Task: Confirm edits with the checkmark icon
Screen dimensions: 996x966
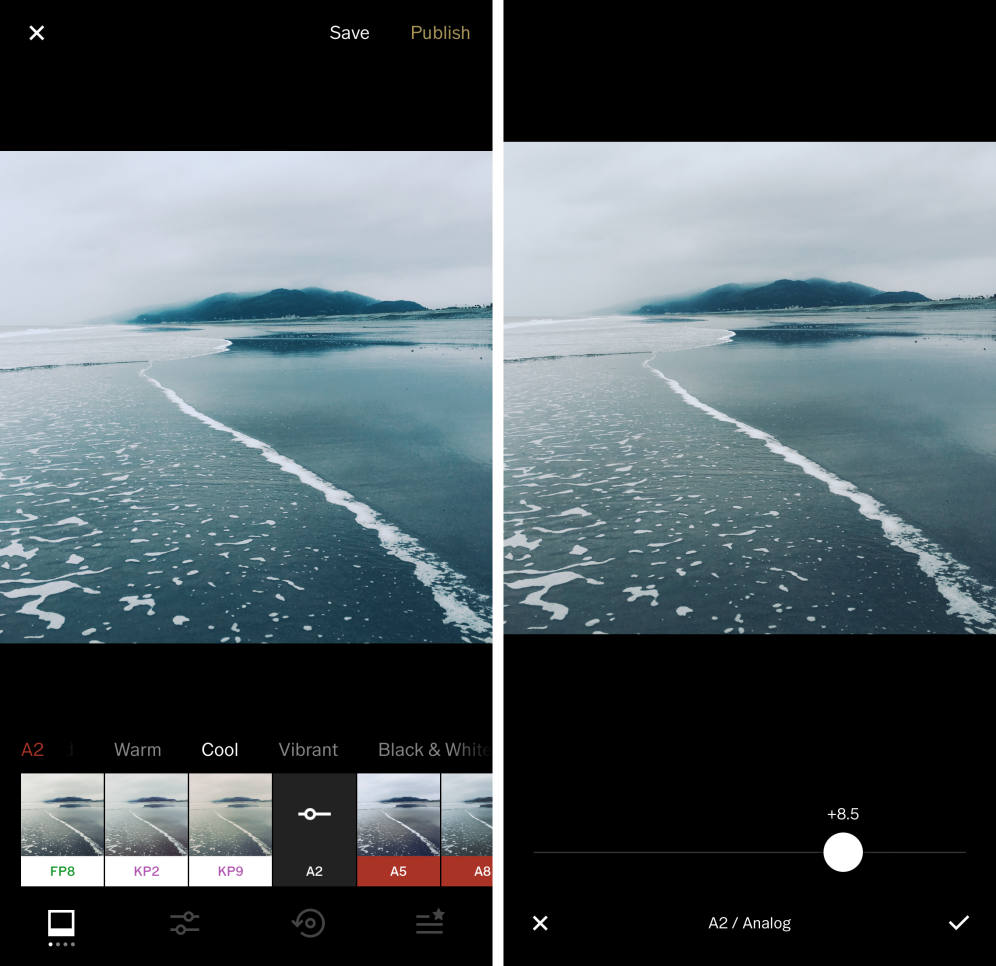Action: pos(958,923)
